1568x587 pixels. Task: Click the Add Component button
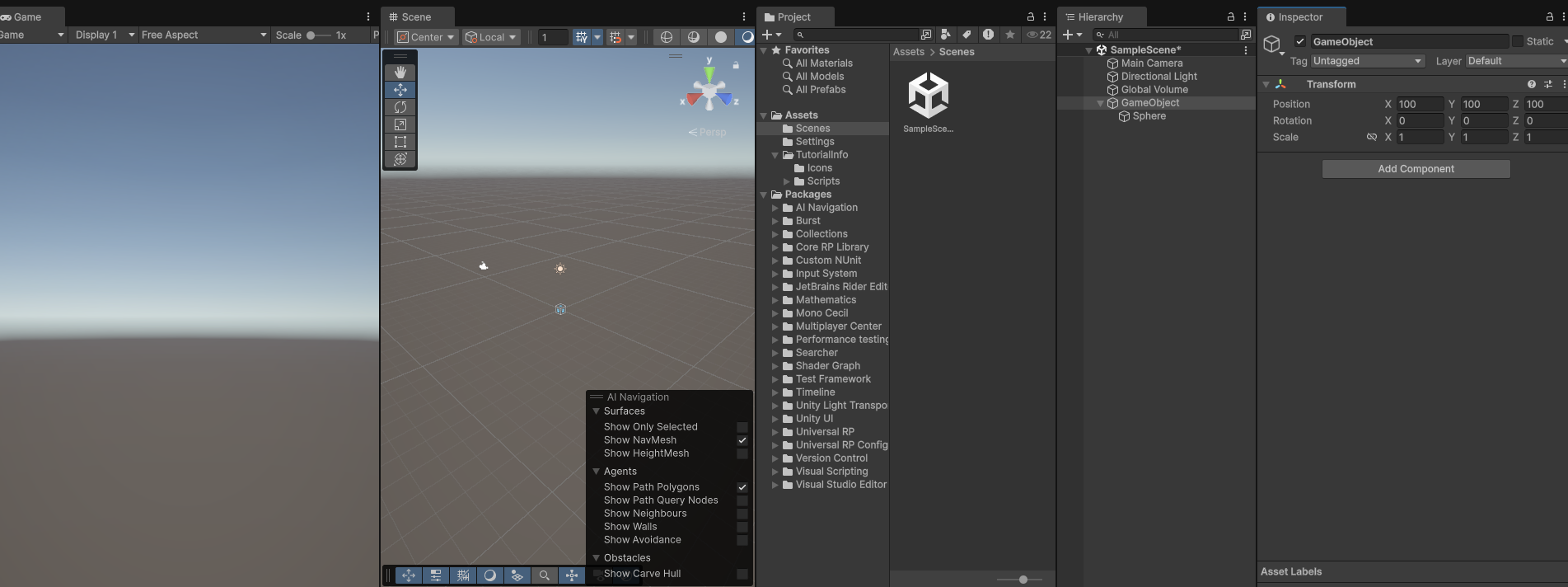click(1416, 169)
